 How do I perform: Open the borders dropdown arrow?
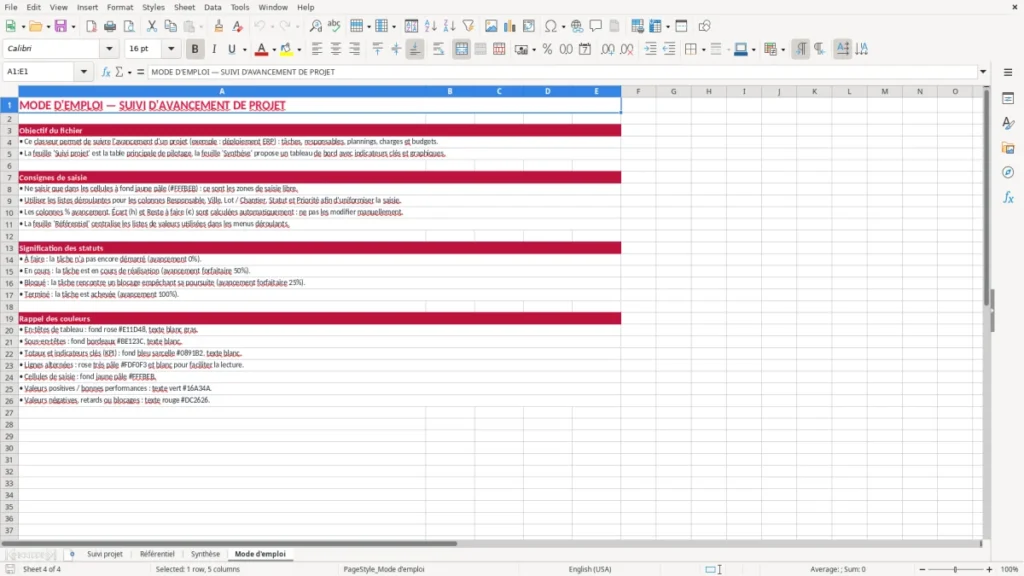(x=703, y=50)
